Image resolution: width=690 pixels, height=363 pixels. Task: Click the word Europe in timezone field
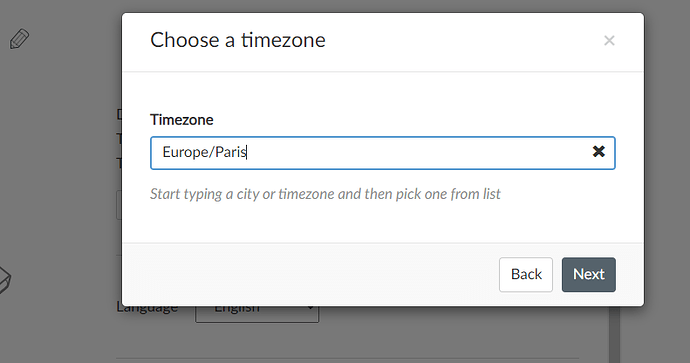(x=185, y=152)
